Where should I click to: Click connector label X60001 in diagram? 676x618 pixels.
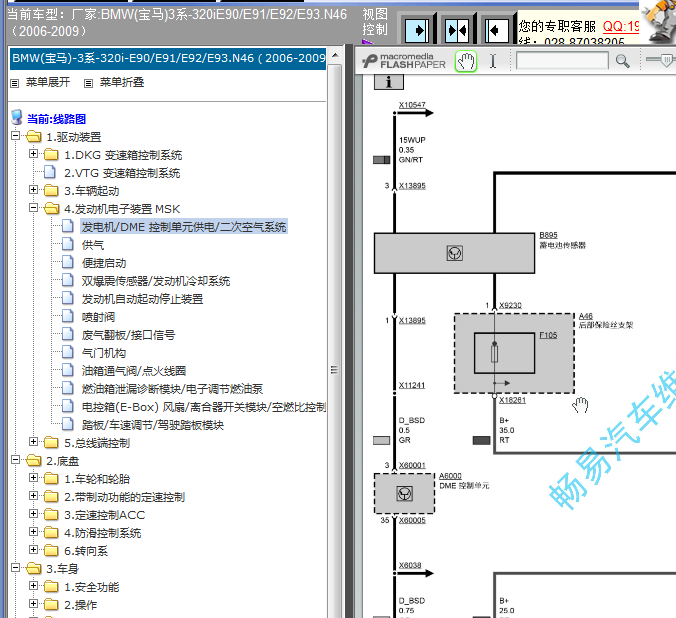coord(412,465)
